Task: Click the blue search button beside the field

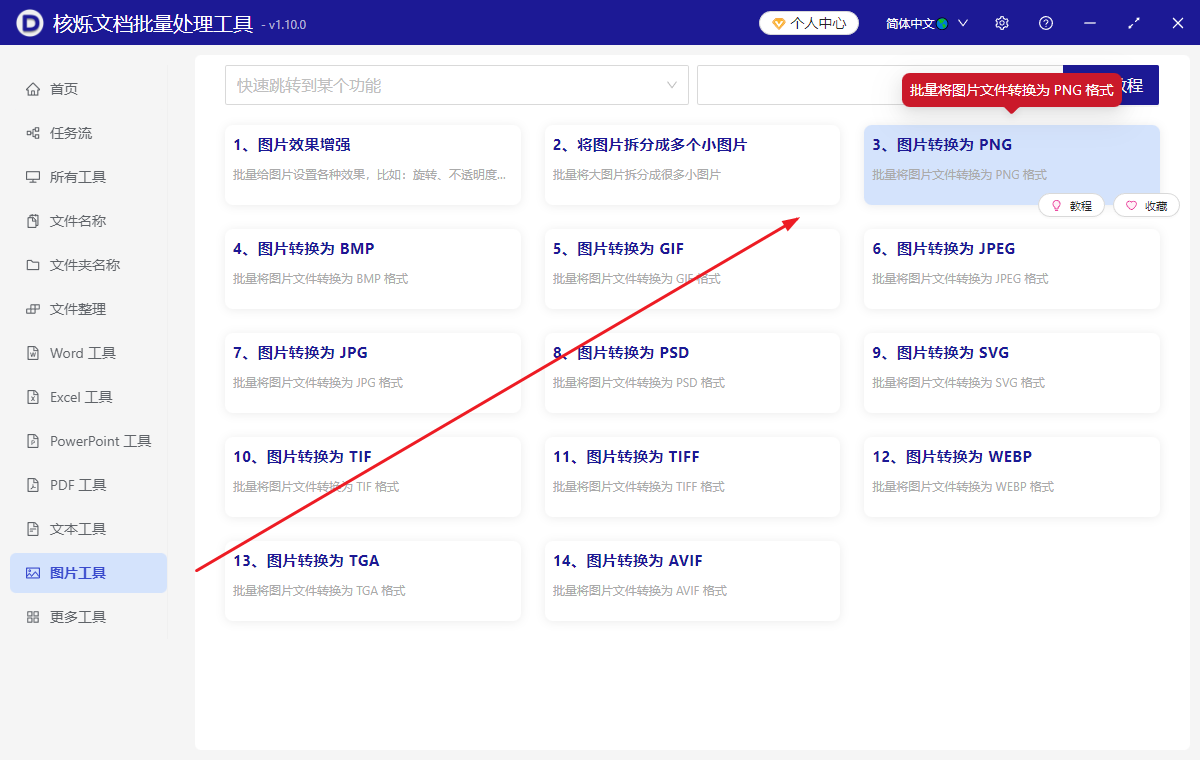Action: (x=1110, y=85)
